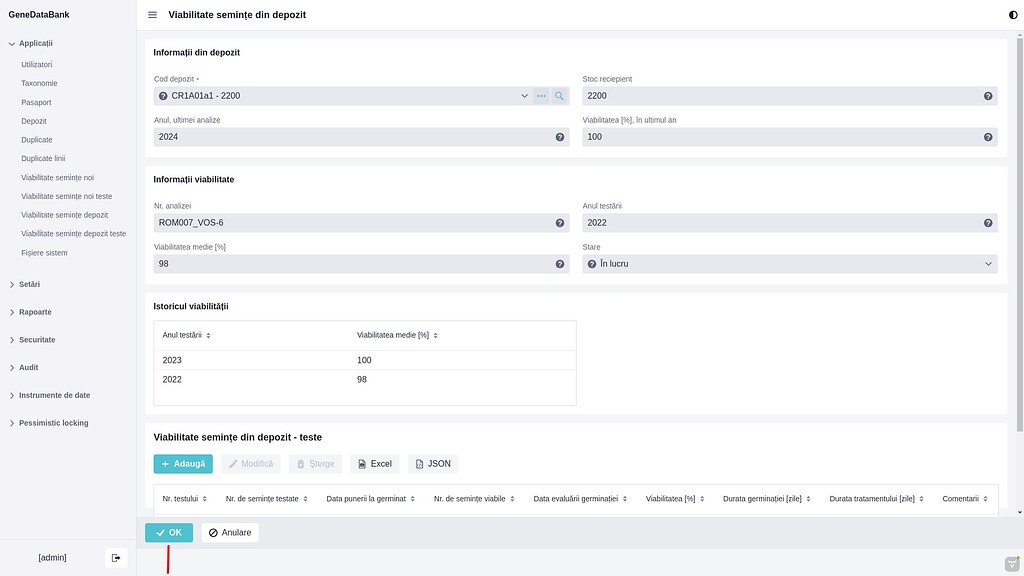Click the page vertical scrollbar
Viewport: 1024px width, 576px height.
pos(1019,235)
